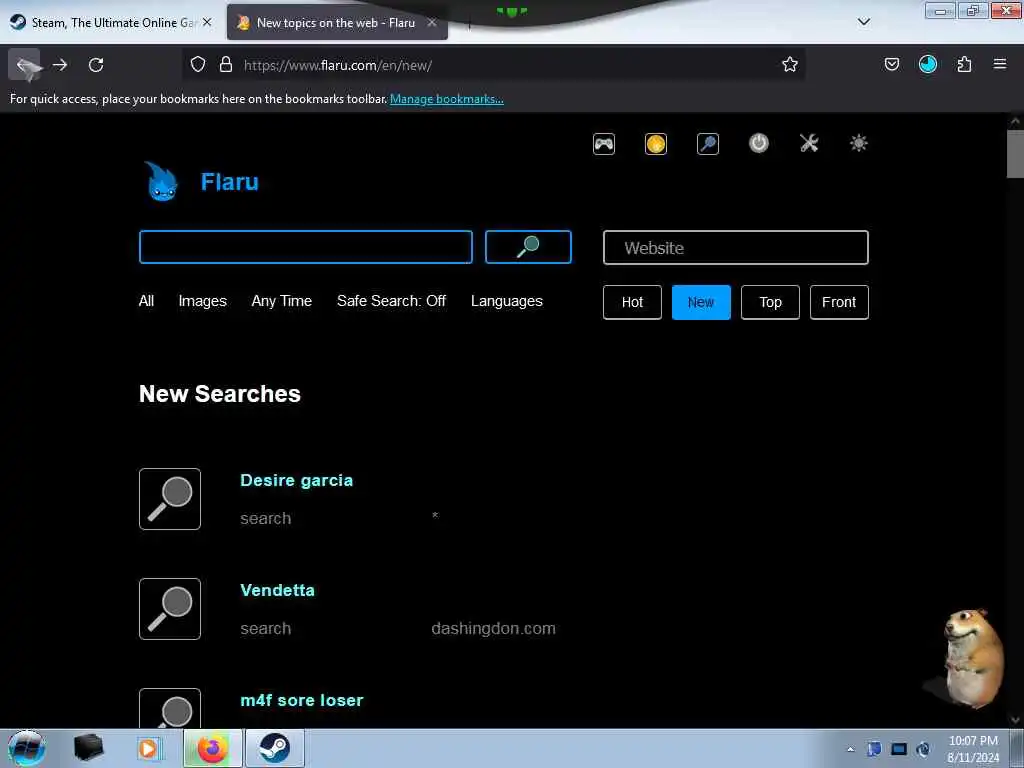Click the power button icon in Flaru header
Image resolution: width=1024 pixels, height=768 pixels.
pos(758,143)
